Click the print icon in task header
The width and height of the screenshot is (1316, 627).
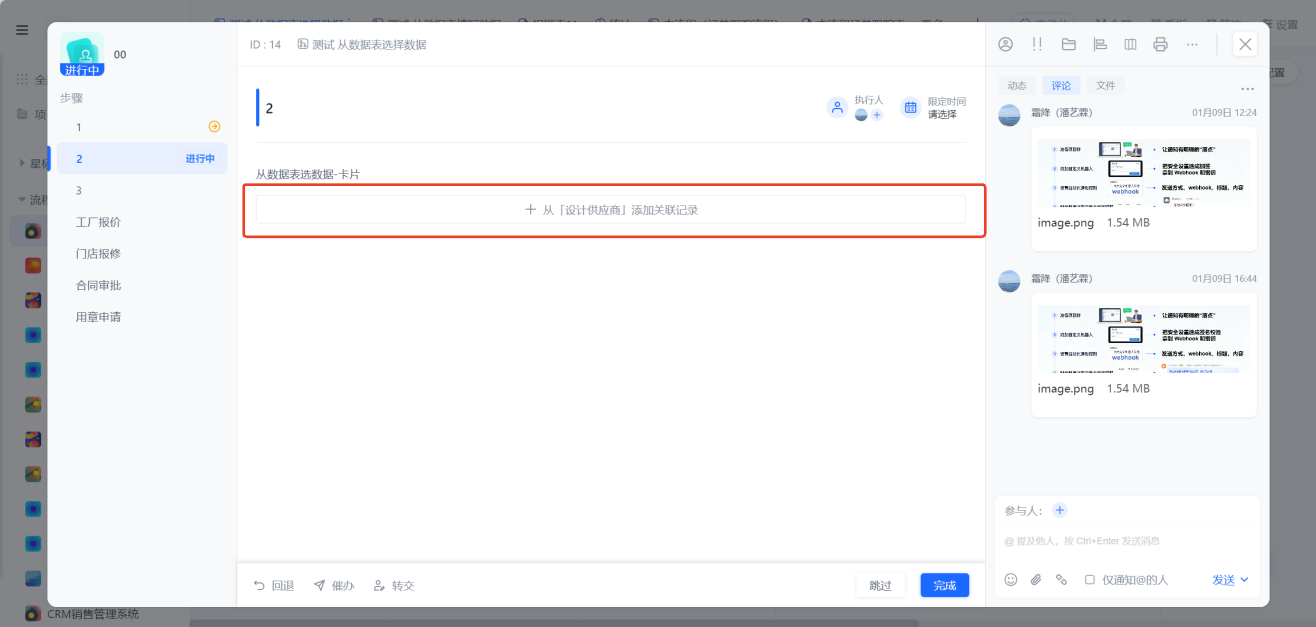(x=1160, y=44)
